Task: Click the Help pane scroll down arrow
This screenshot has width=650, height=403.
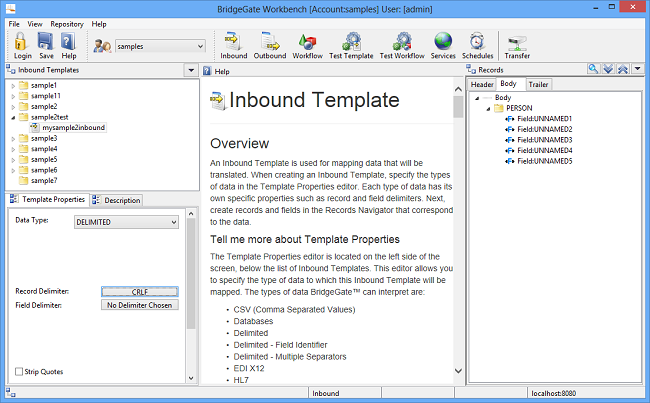Action: [458, 371]
